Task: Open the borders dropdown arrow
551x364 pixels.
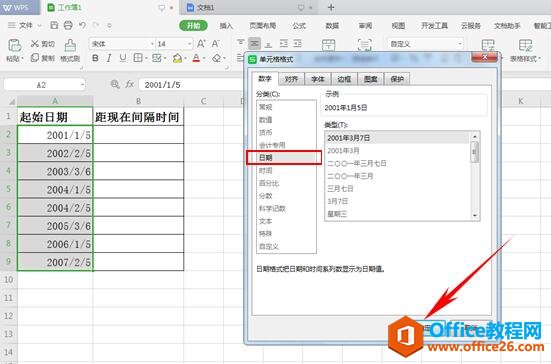Action: click(x=146, y=58)
